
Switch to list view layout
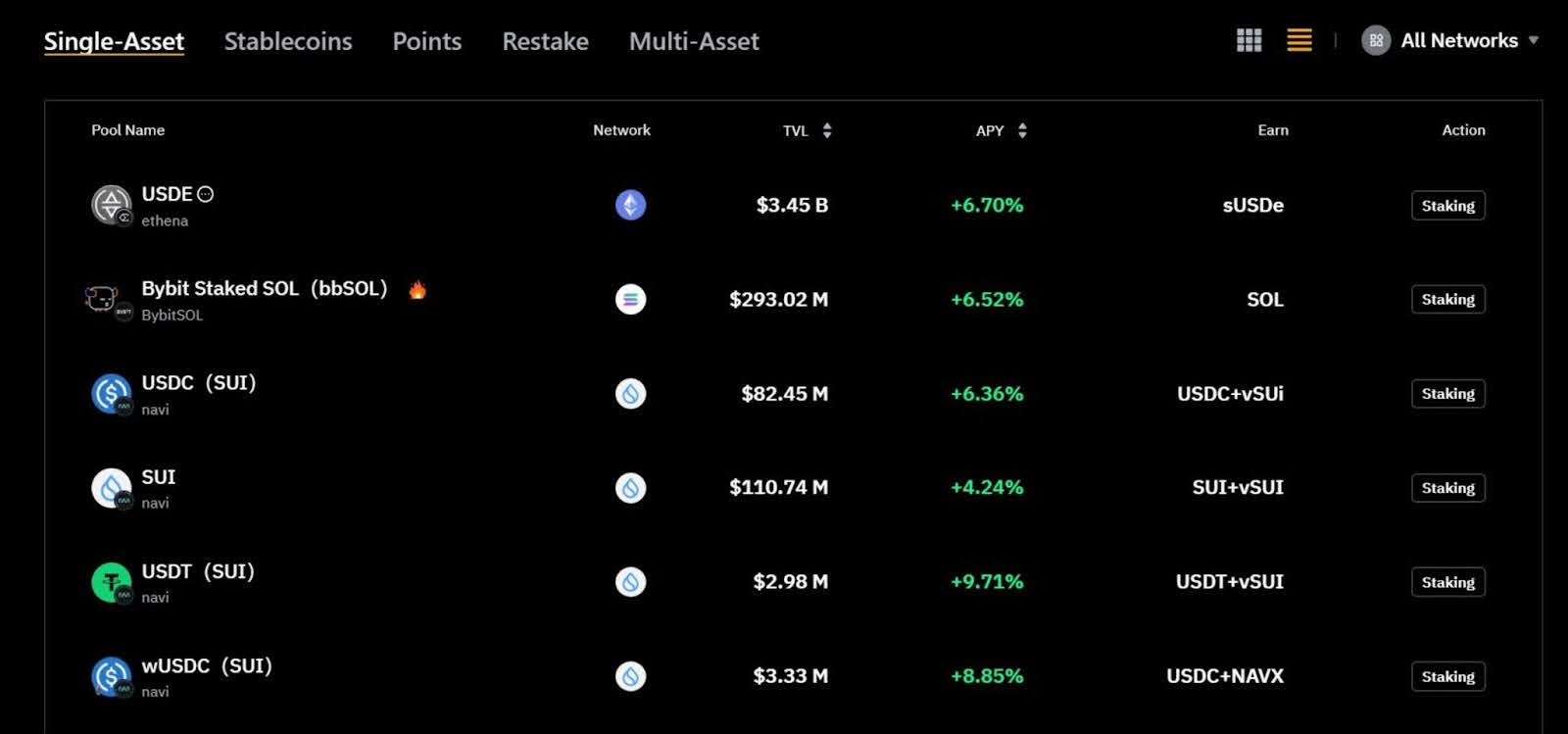[x=1299, y=40]
